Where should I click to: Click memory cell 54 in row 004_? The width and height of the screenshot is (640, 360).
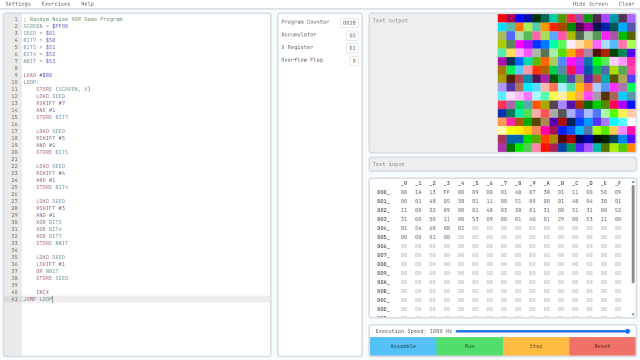point(418,228)
